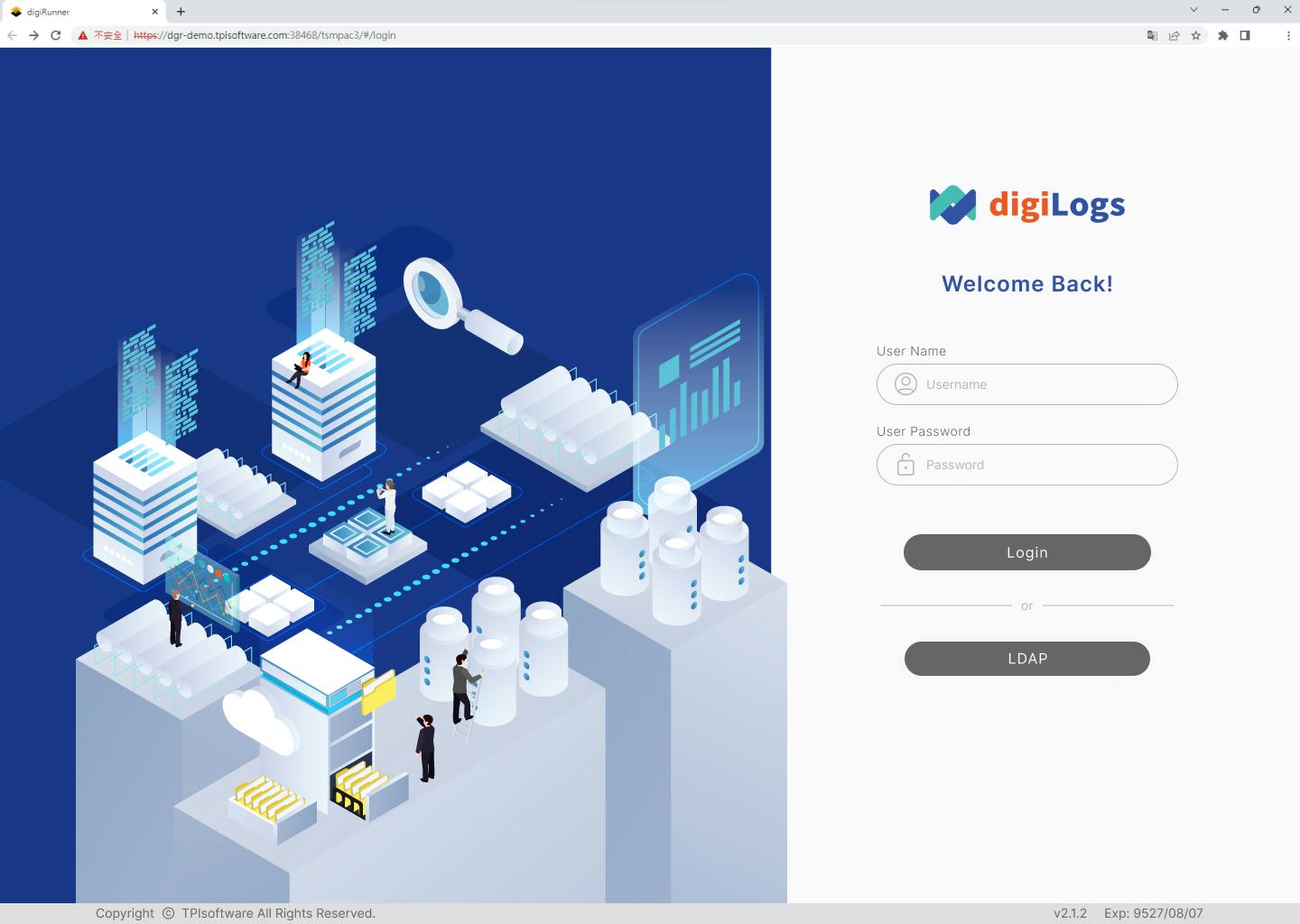Screen dimensions: 1300x924
Task: Click the extensions puzzle icon
Action: pyautogui.click(x=1223, y=35)
